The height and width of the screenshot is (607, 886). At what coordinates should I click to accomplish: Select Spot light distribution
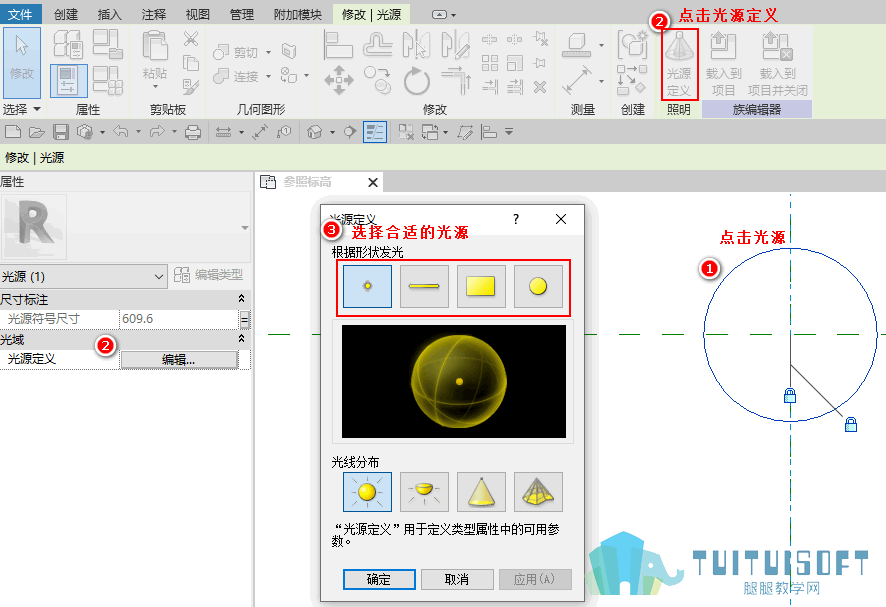tap(481, 492)
